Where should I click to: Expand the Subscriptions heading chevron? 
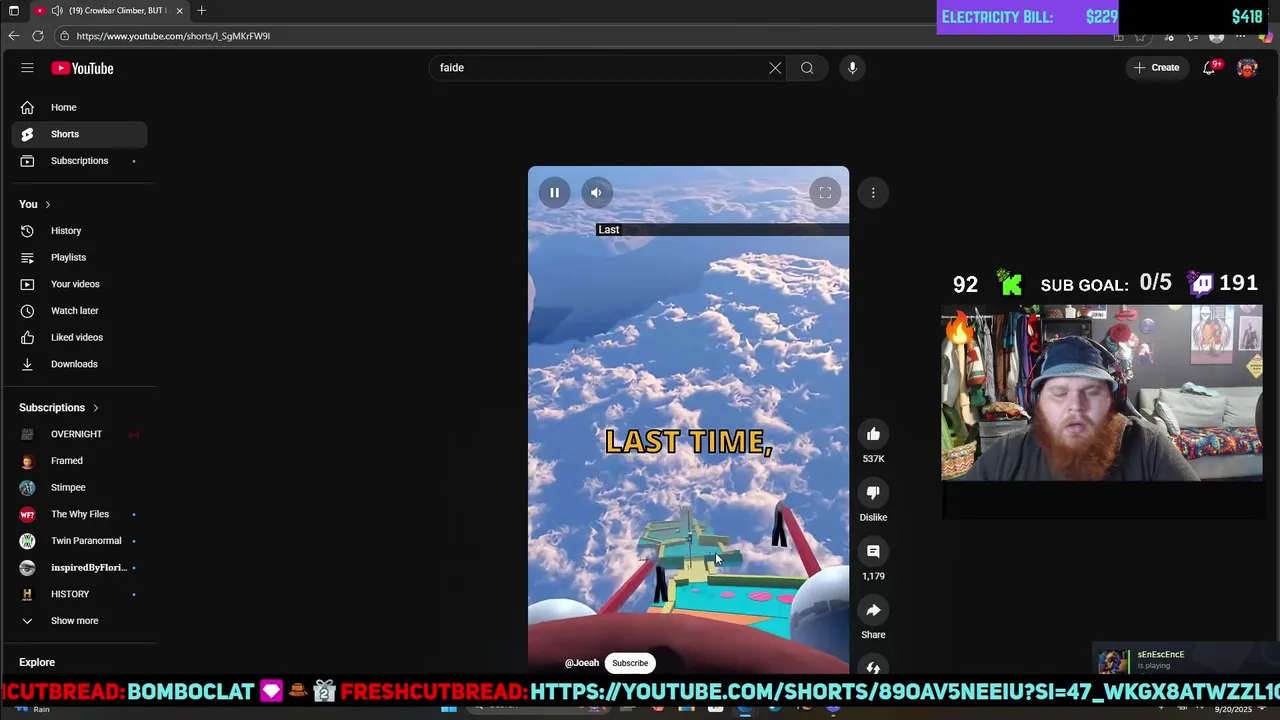point(96,408)
